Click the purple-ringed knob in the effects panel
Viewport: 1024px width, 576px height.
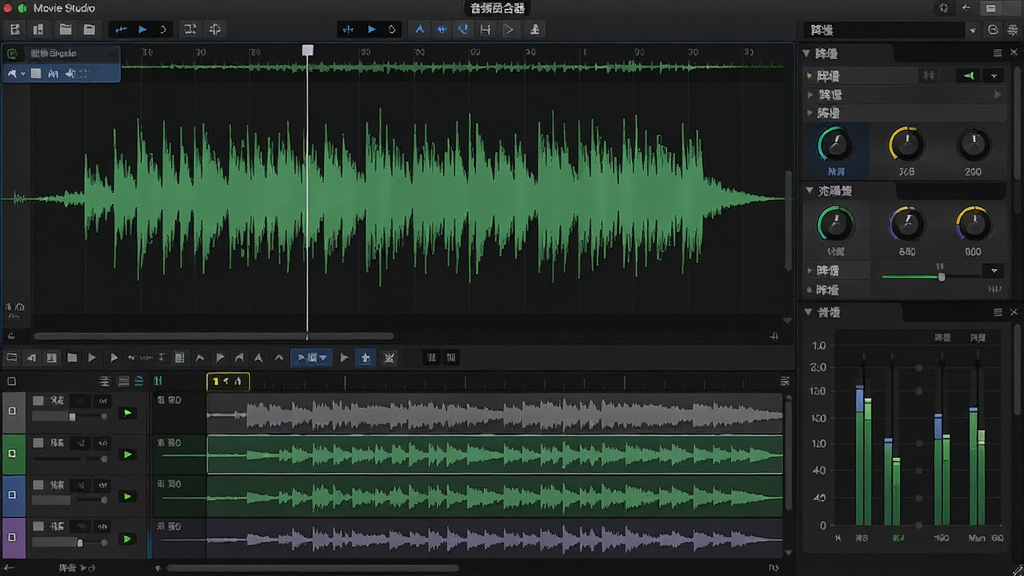coord(906,224)
